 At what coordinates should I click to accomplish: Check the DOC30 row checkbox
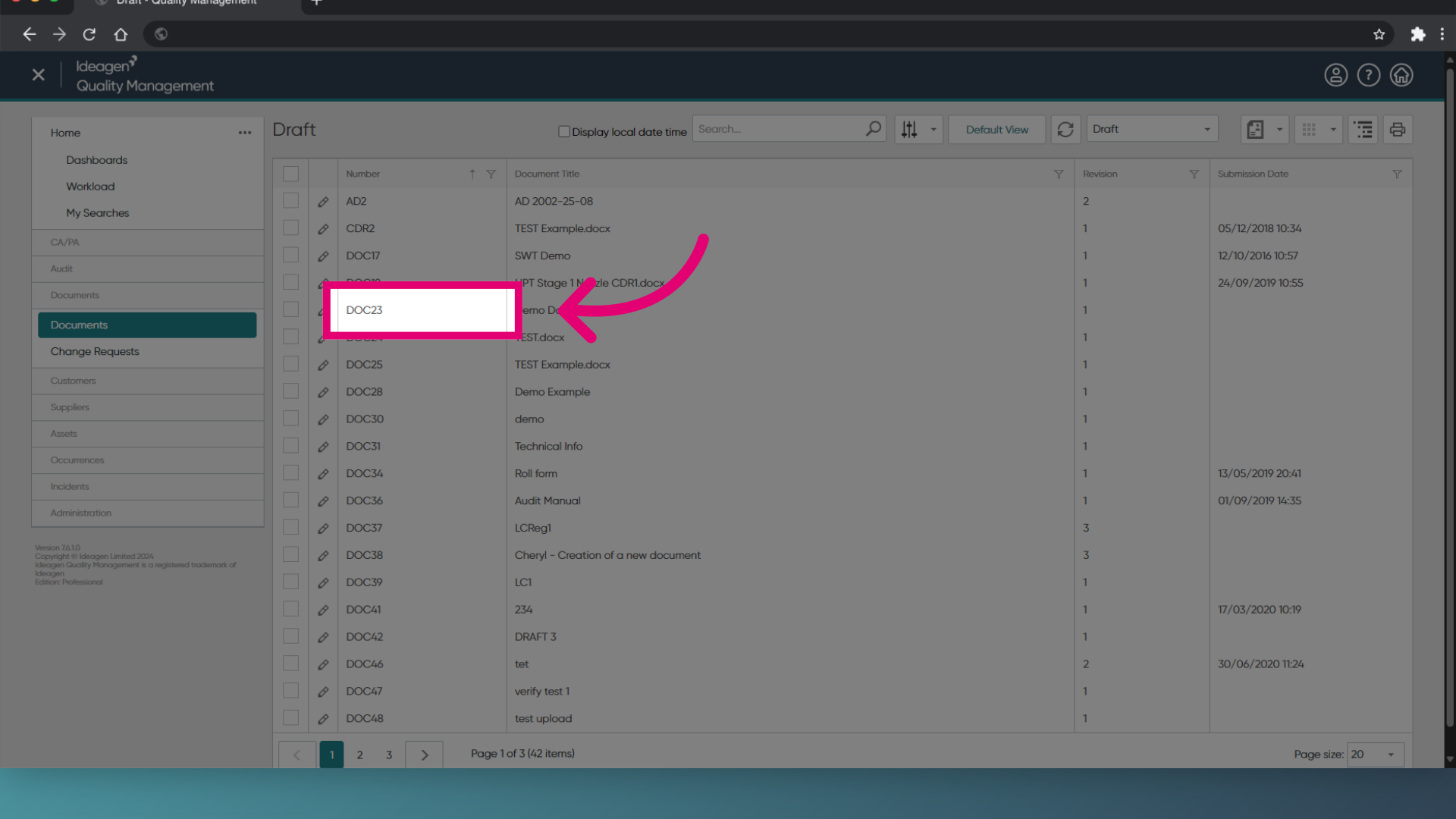point(290,418)
